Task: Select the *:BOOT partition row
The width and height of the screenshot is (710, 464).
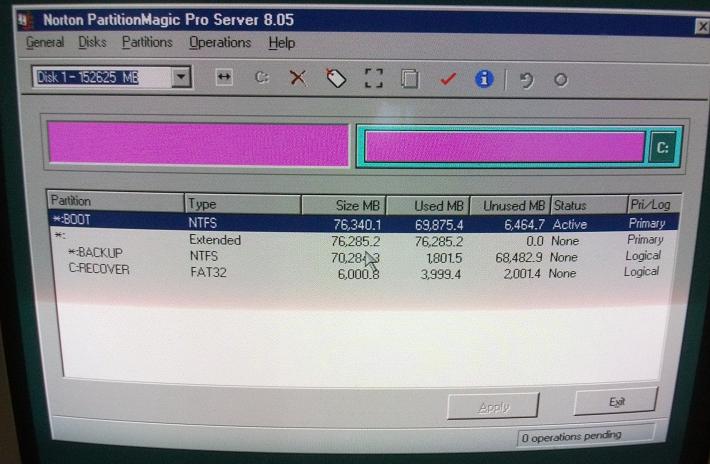Action: pos(364,222)
